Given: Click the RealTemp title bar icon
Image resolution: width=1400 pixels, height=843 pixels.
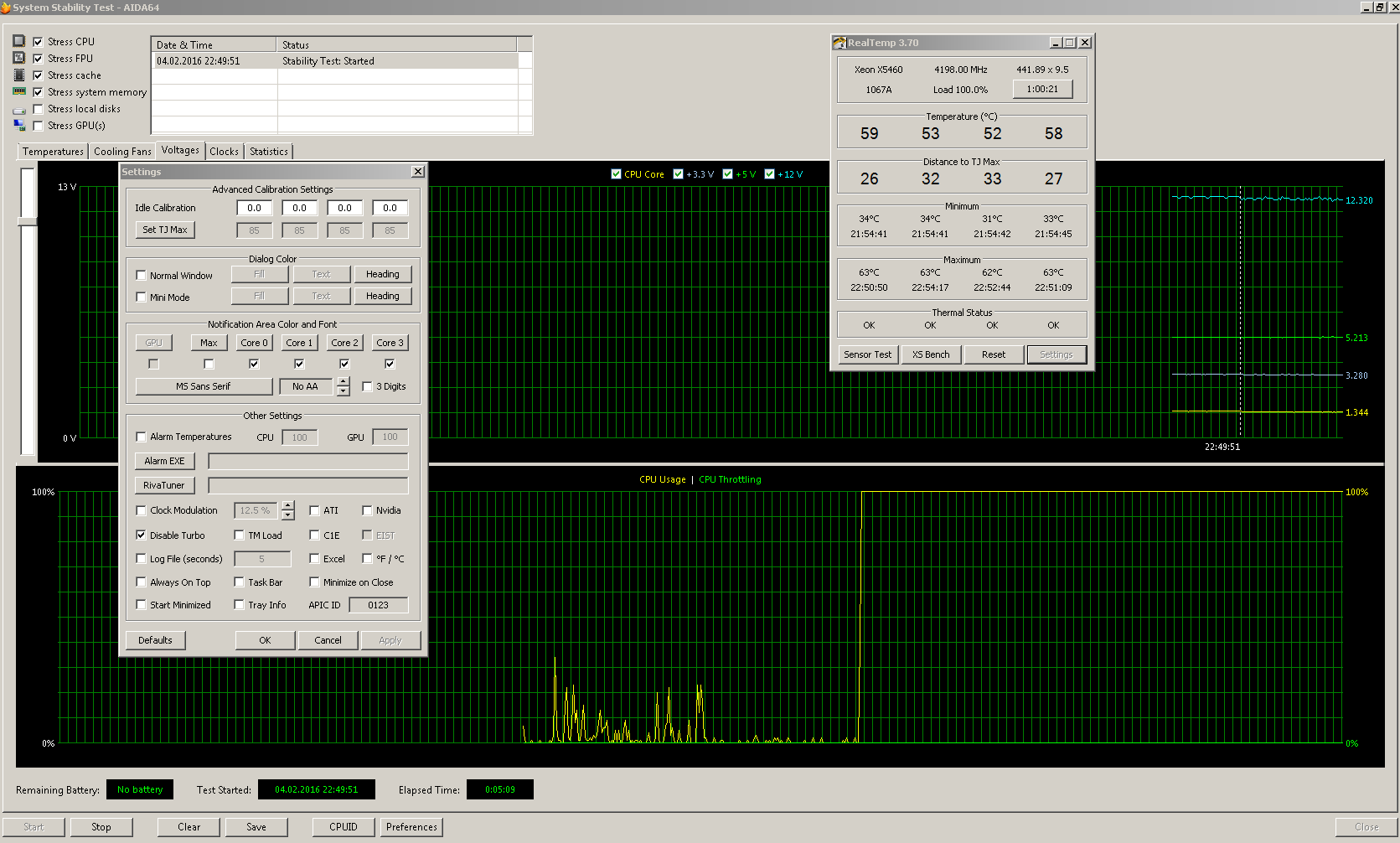Looking at the screenshot, I should coord(839,43).
